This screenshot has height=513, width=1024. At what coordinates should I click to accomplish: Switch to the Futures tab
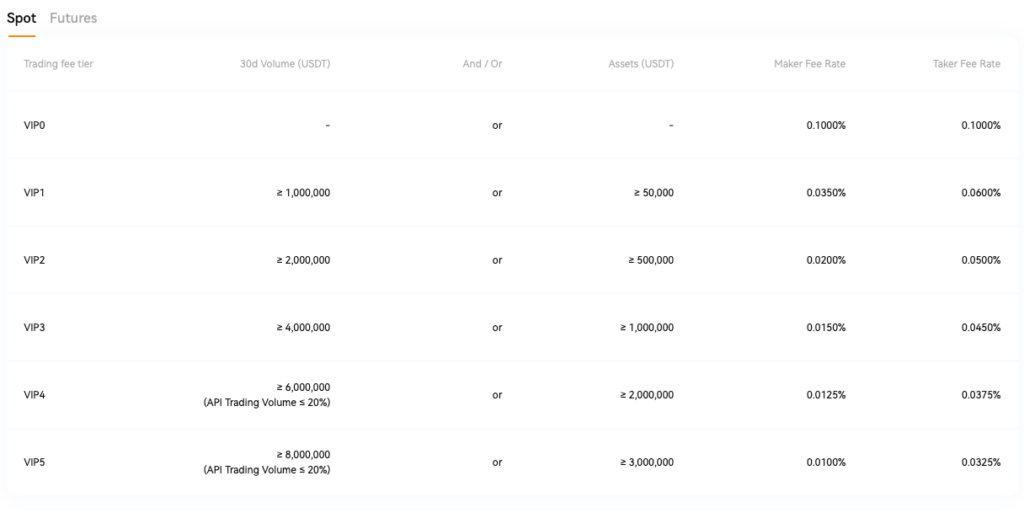pos(73,18)
